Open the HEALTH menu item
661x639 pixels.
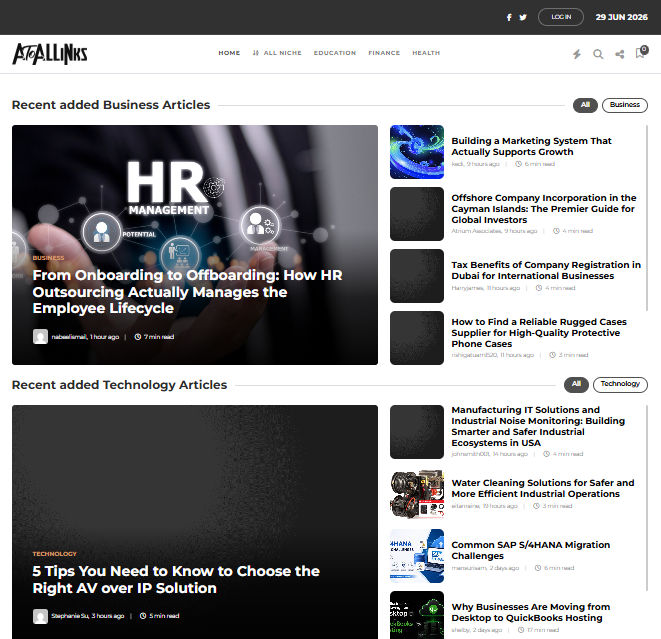pos(426,53)
